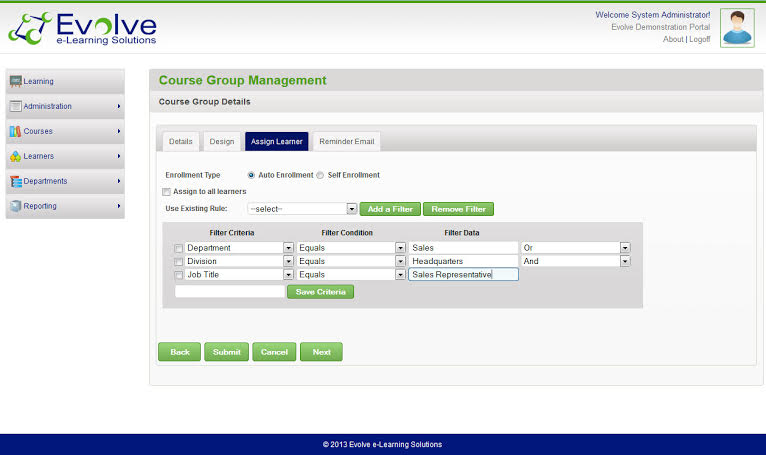Open the Departments menu item

(65, 181)
